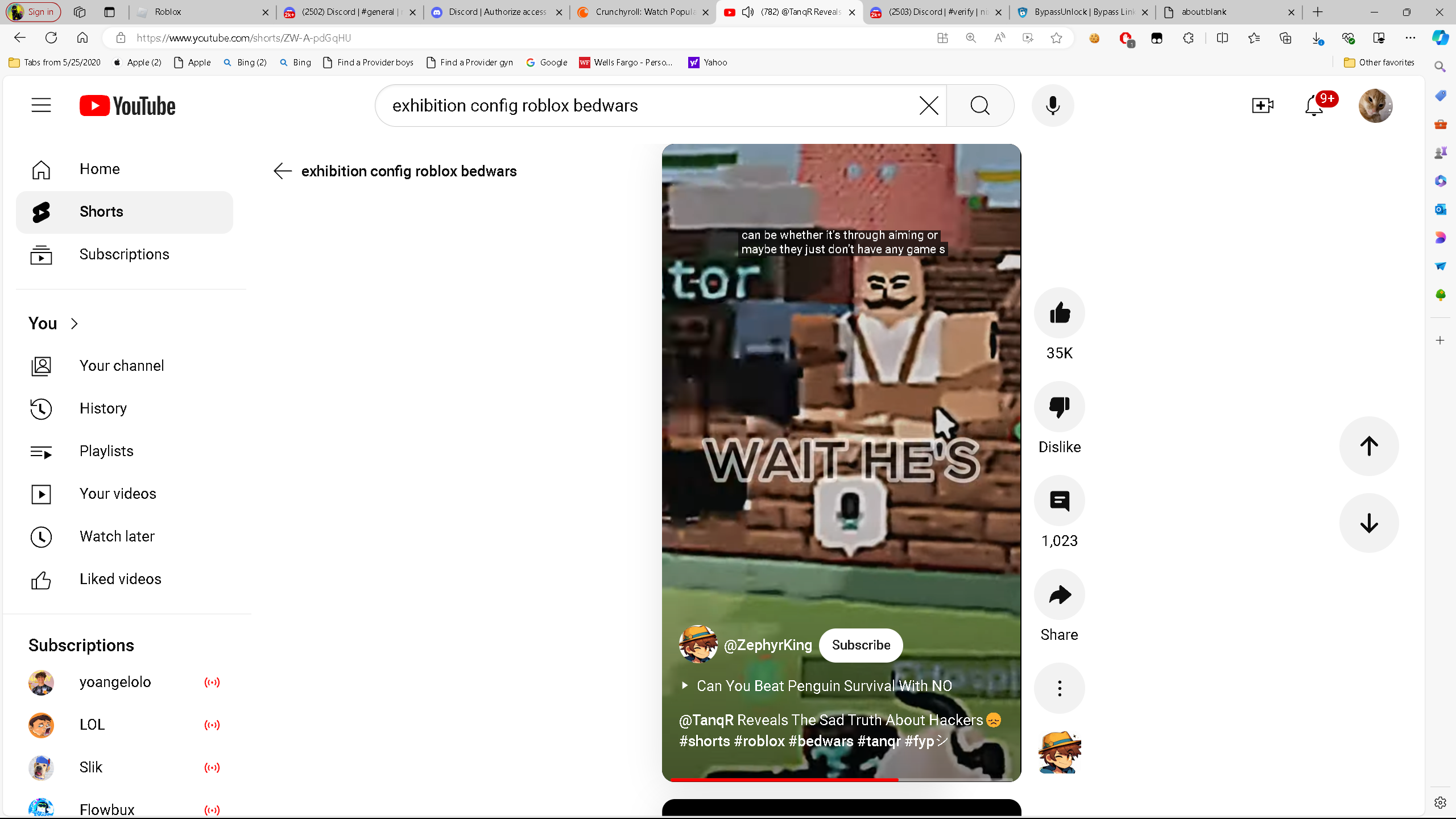This screenshot has height=819, width=1456.
Task: Mute the playing tab's speaker icon
Action: coord(748,12)
